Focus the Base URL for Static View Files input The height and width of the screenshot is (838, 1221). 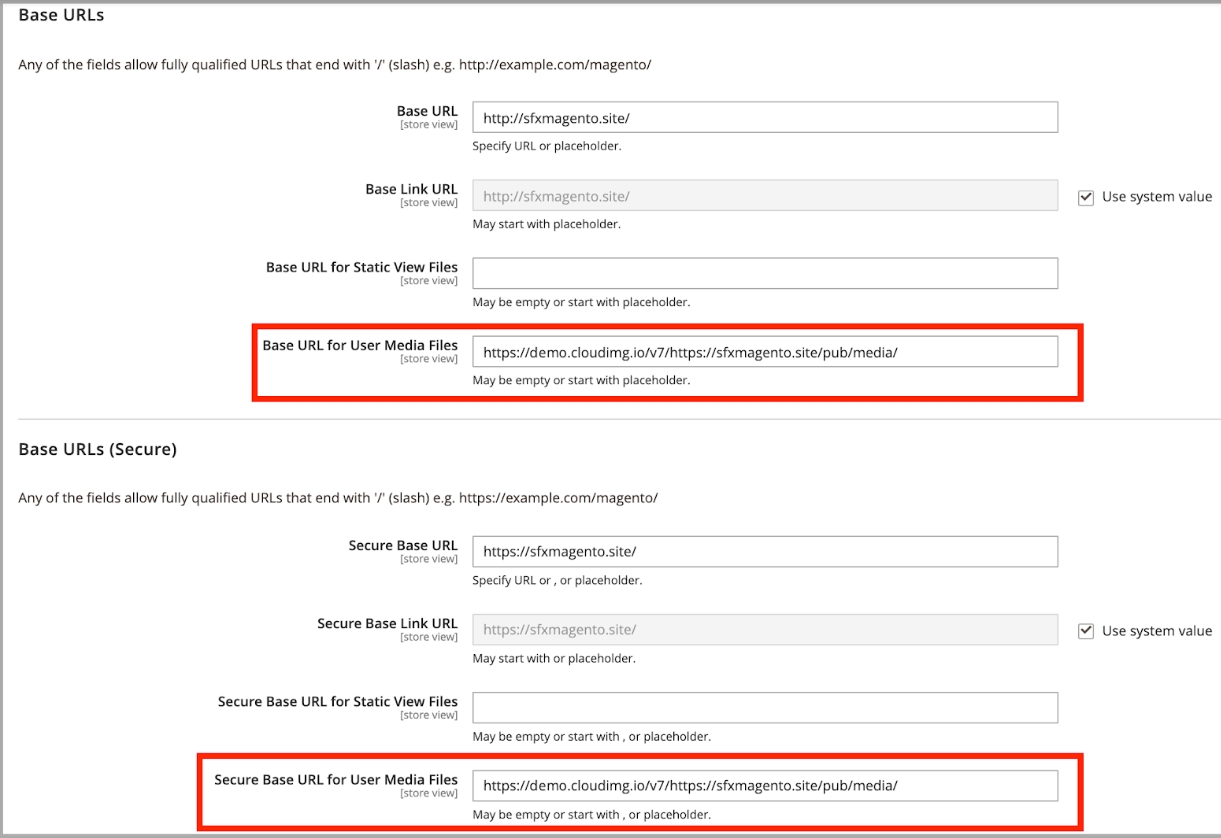click(x=764, y=274)
